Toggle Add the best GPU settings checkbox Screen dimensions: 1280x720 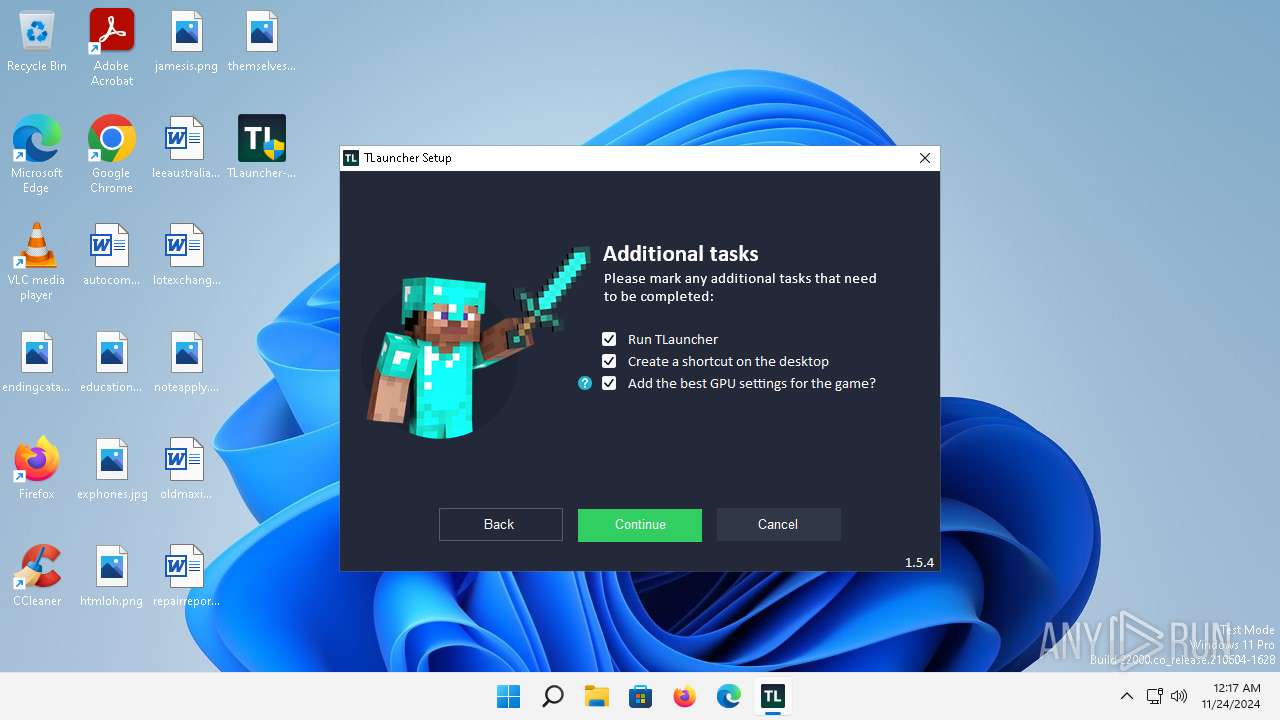coord(609,383)
